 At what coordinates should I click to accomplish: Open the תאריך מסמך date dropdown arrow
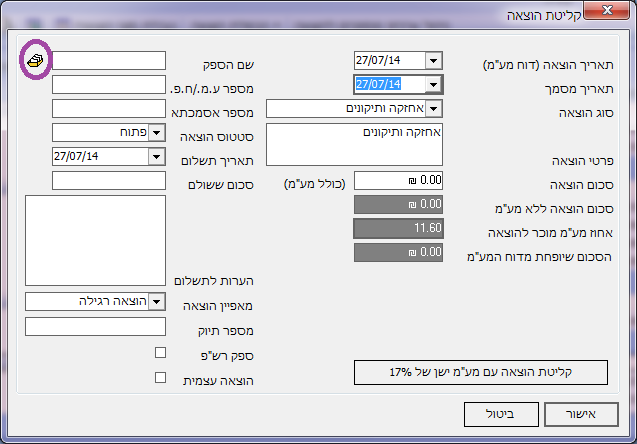coord(434,85)
